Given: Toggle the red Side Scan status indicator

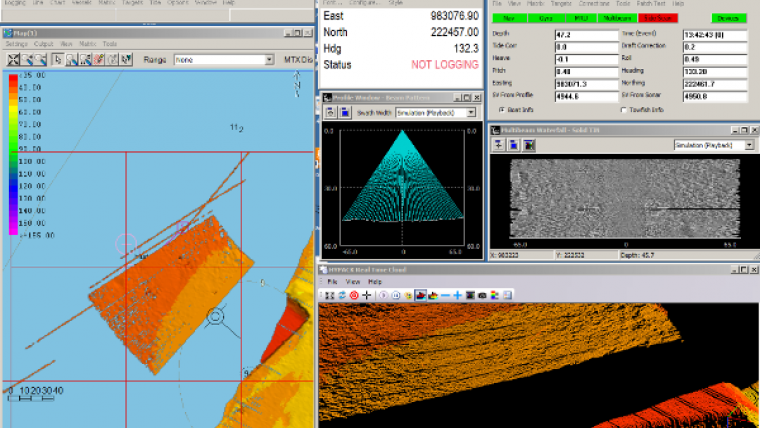Looking at the screenshot, I should 659,18.
